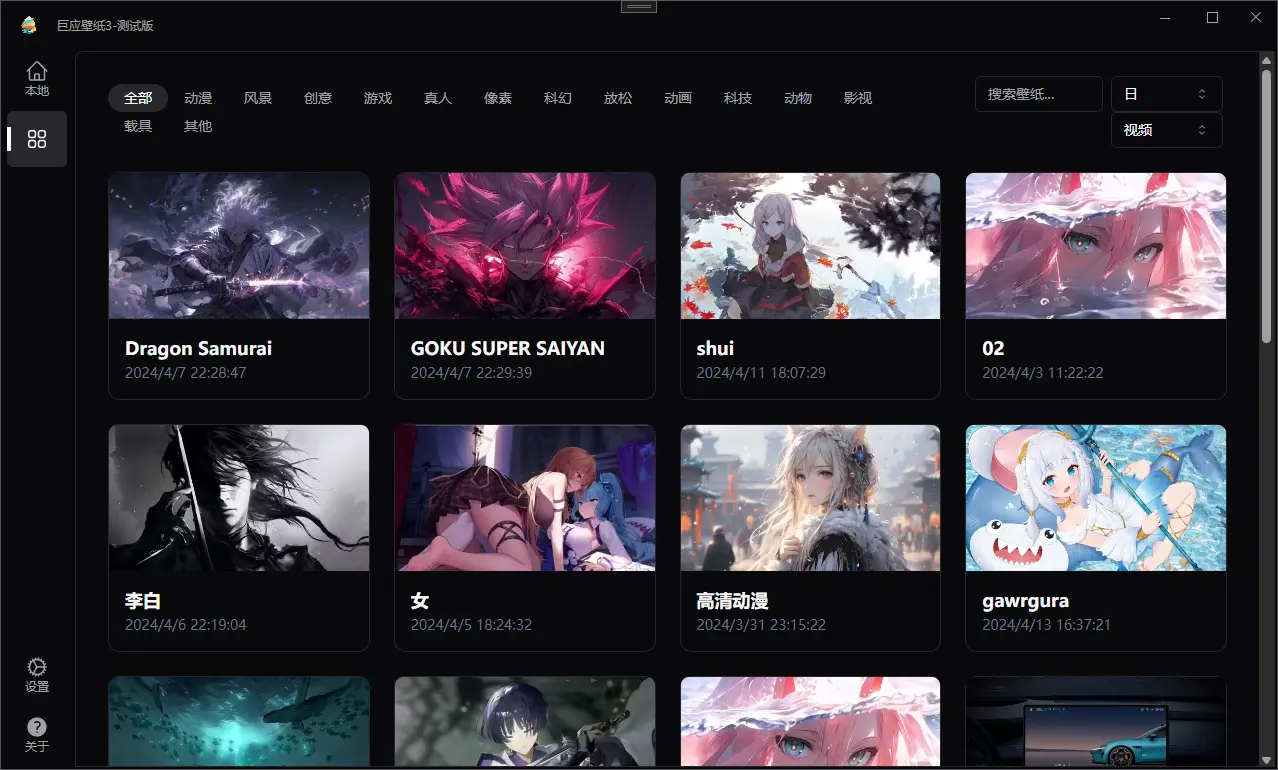Open the 视频 type dropdown
The width and height of the screenshot is (1278, 770).
pos(1167,130)
